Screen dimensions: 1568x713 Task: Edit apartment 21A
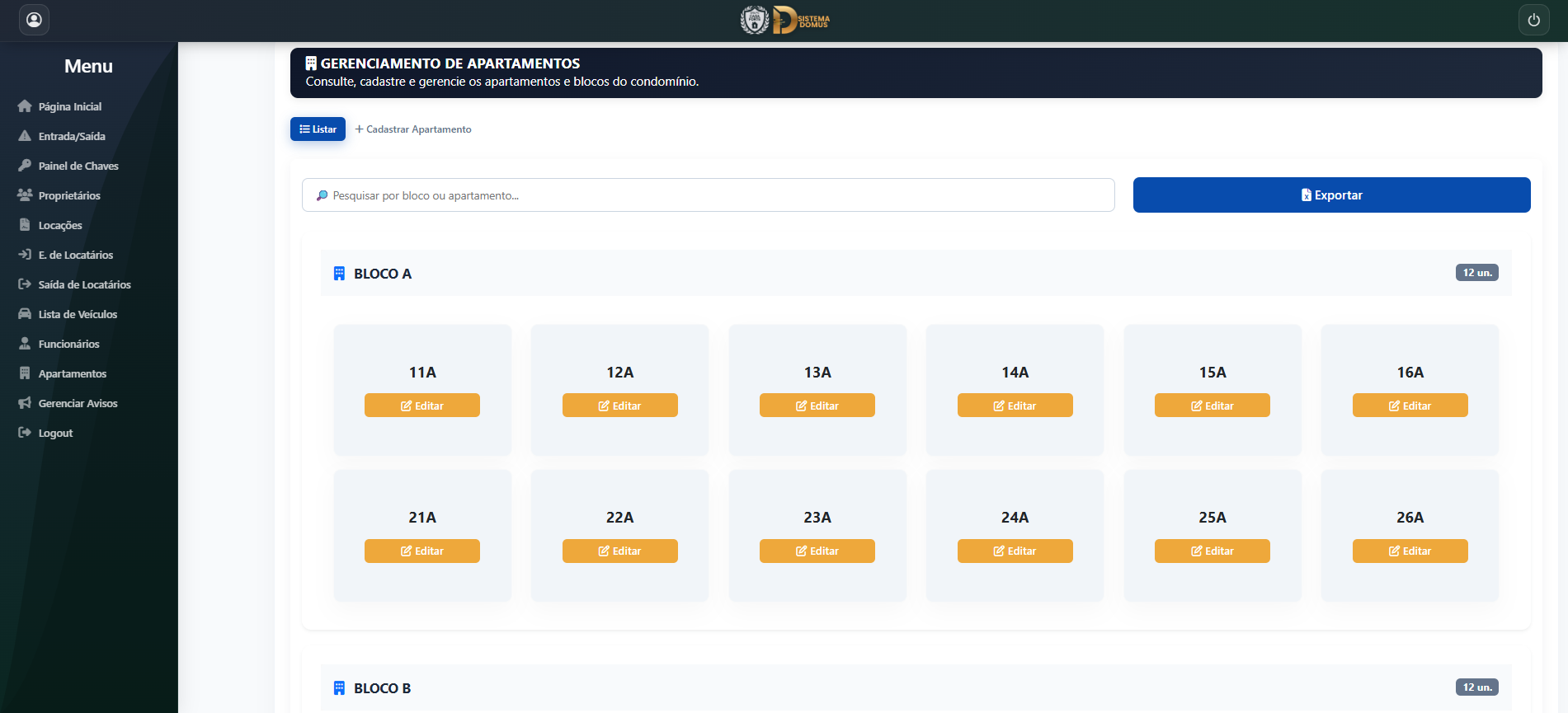(422, 551)
